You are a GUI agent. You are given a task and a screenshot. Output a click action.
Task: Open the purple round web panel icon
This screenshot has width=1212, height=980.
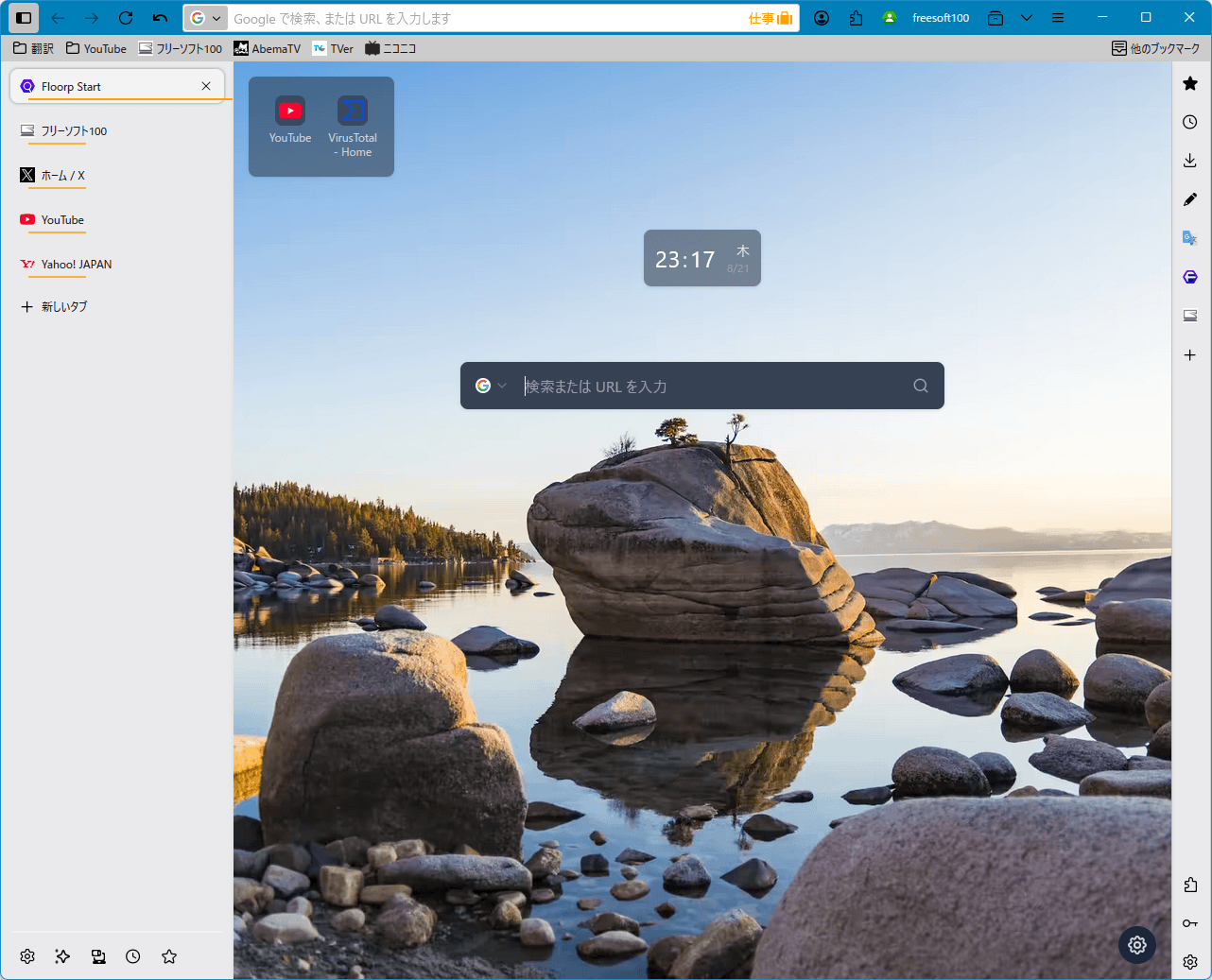tap(1190, 277)
